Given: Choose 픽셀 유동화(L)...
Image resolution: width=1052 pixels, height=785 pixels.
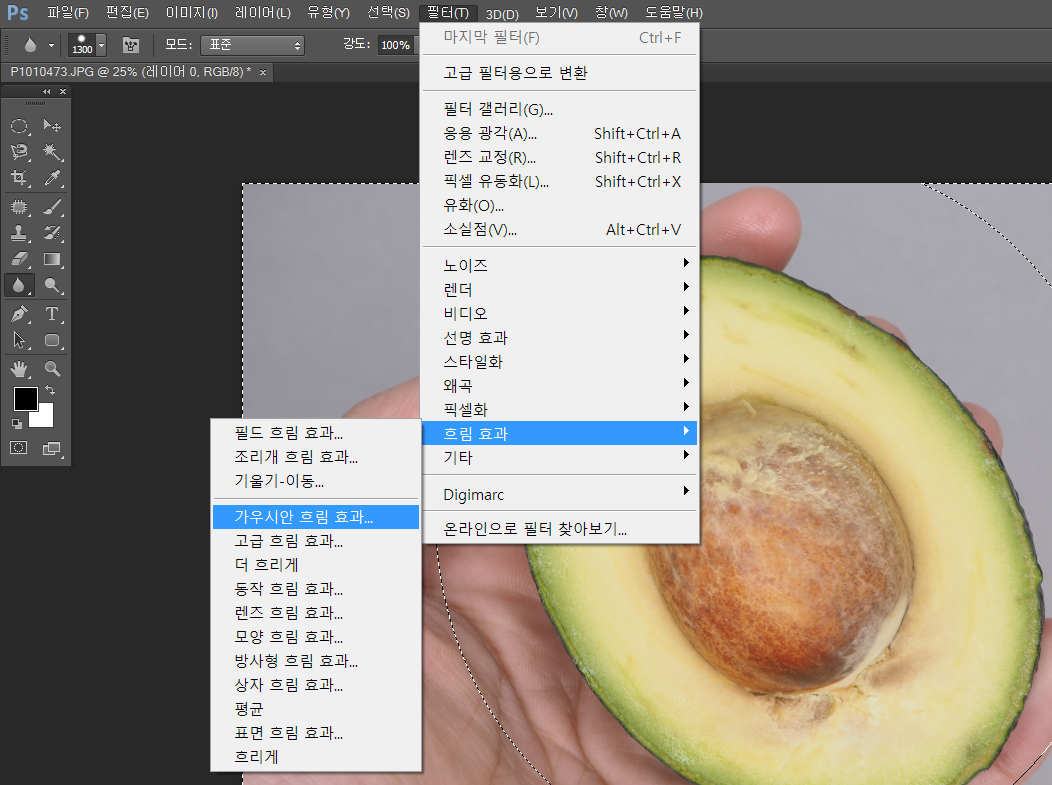Looking at the screenshot, I should (x=560, y=182).
